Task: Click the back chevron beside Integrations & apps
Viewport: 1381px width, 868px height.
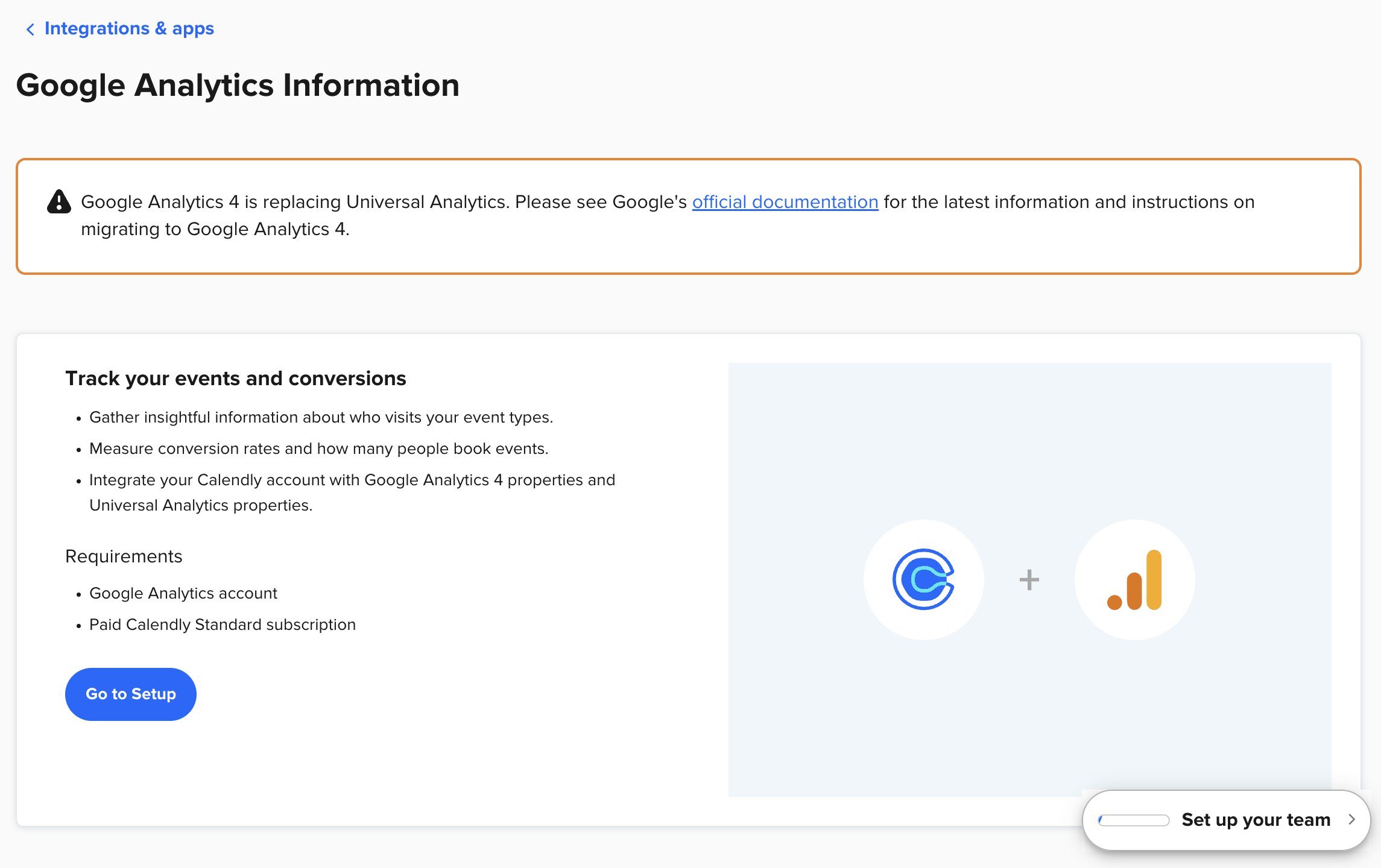Action: tap(30, 29)
